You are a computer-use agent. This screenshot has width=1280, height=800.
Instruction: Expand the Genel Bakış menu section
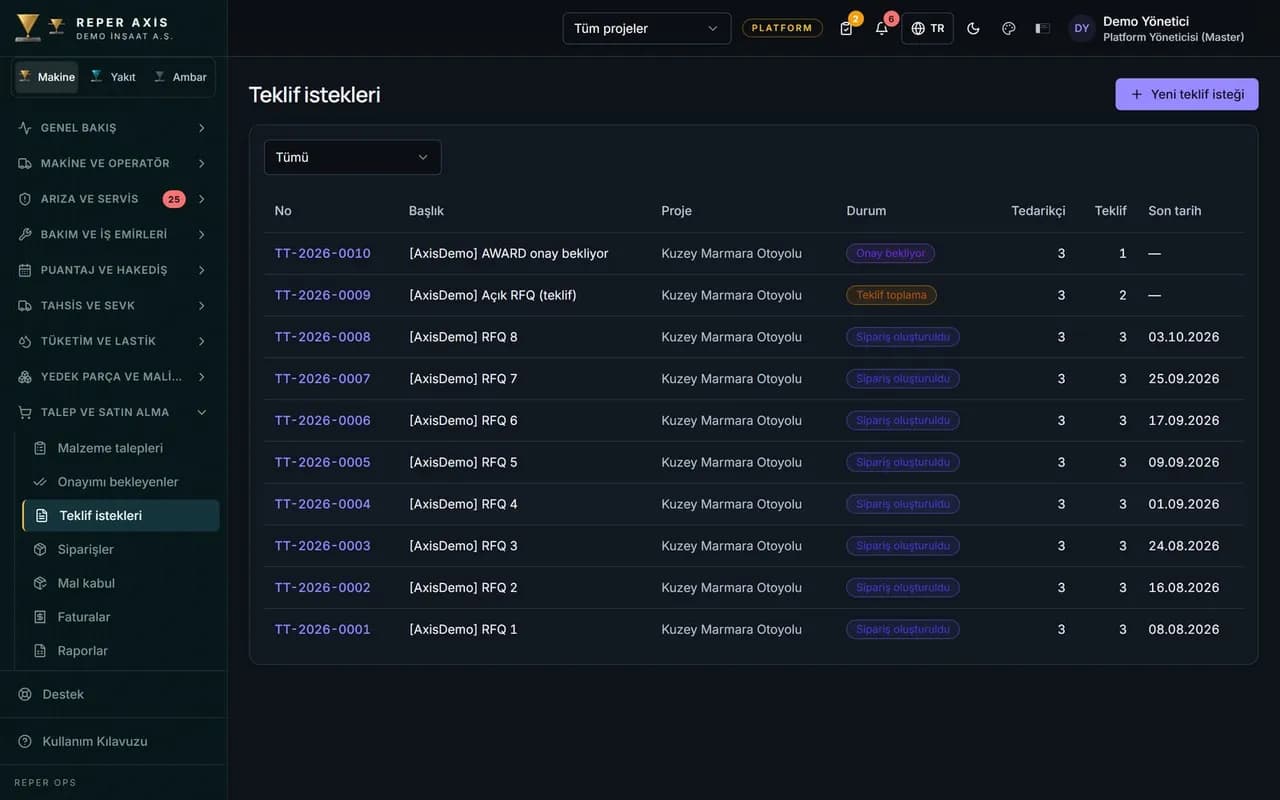point(113,128)
